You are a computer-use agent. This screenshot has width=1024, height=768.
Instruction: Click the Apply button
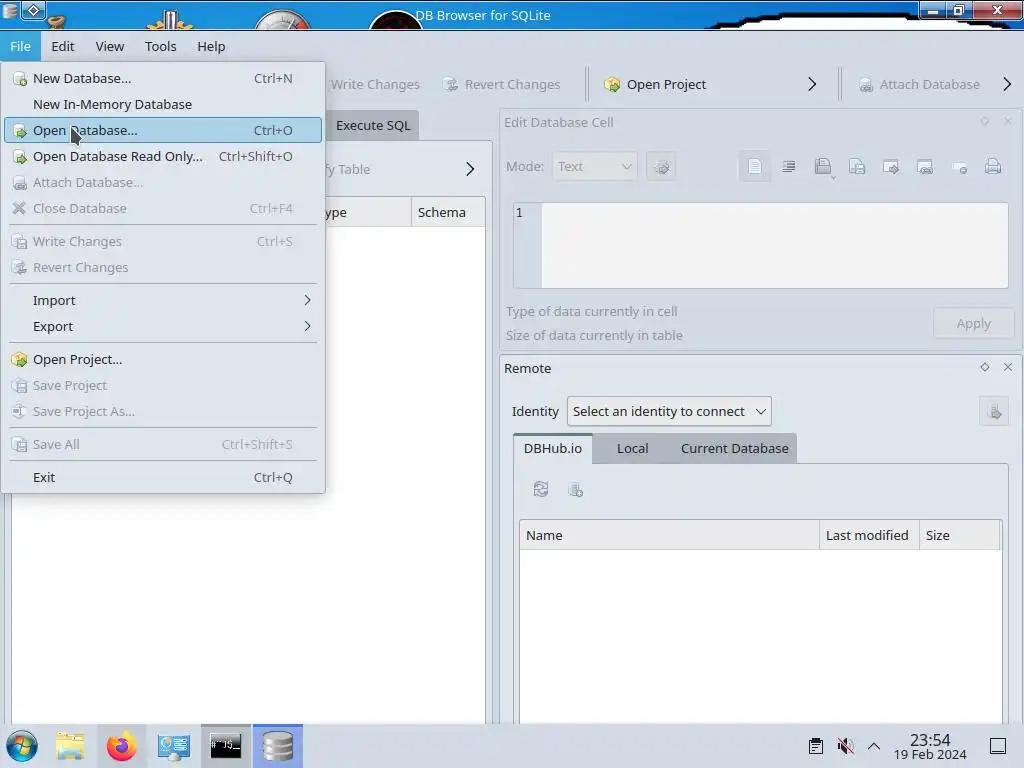point(973,323)
